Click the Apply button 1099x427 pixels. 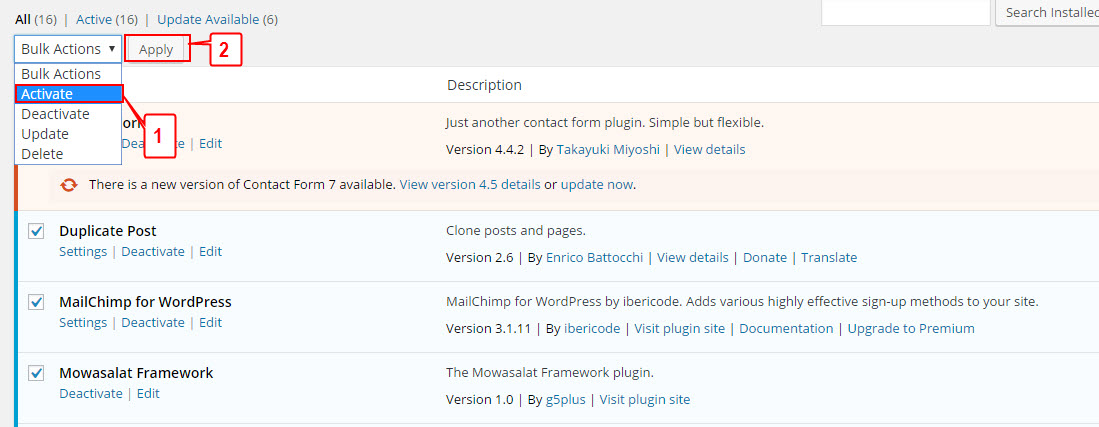click(x=156, y=49)
